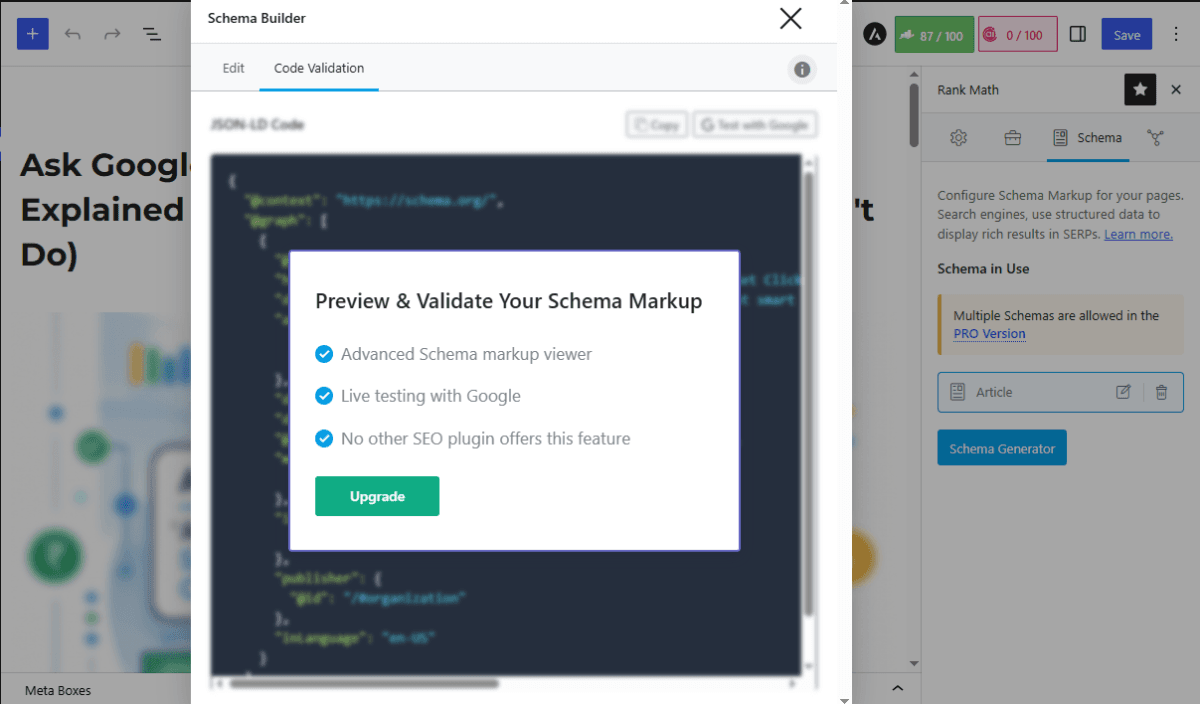Open the Rank Math Schema tab
The image size is (1200, 704).
pos(1088,138)
